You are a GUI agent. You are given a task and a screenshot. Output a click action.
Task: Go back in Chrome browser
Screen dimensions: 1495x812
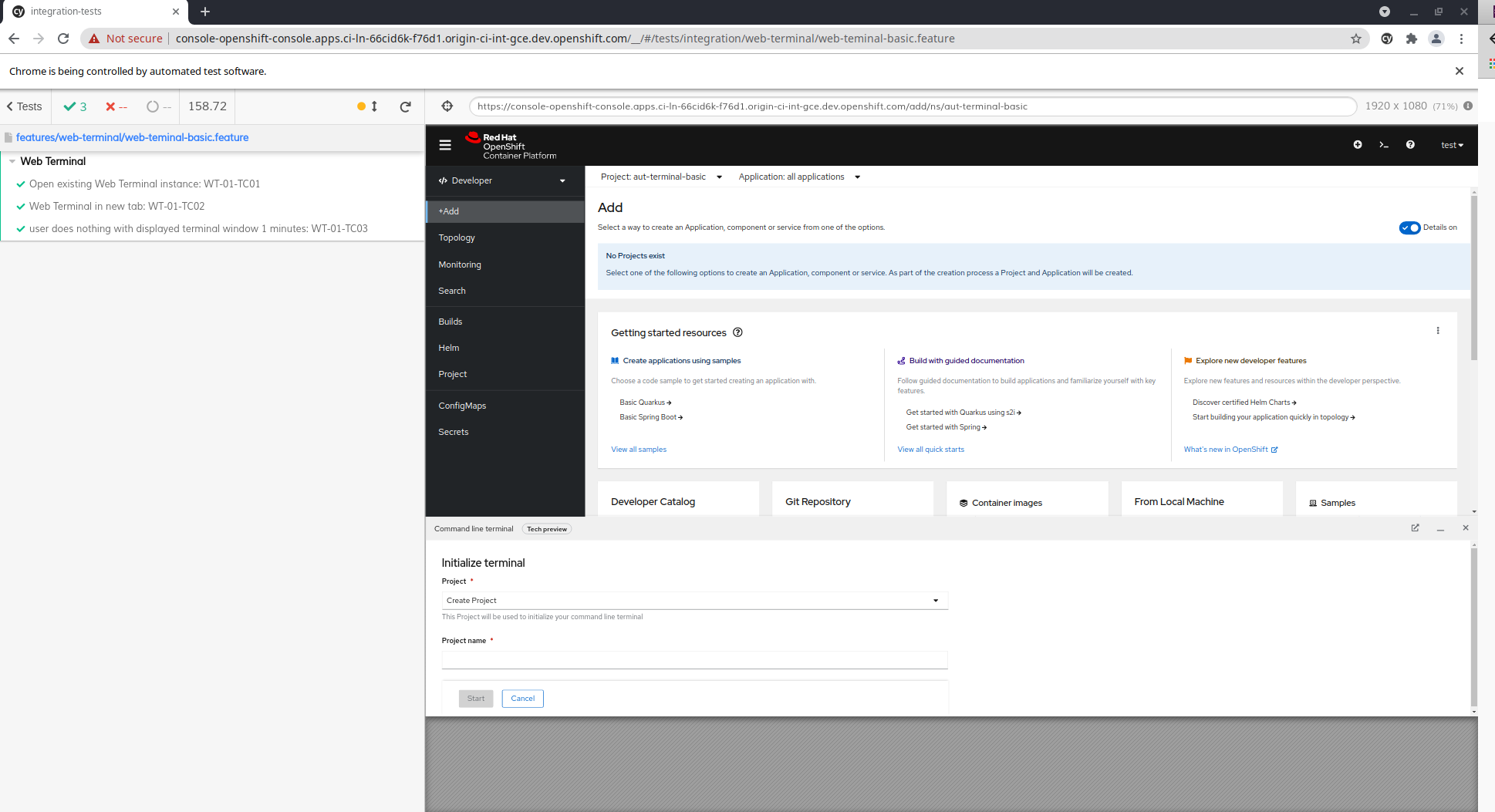click(14, 39)
